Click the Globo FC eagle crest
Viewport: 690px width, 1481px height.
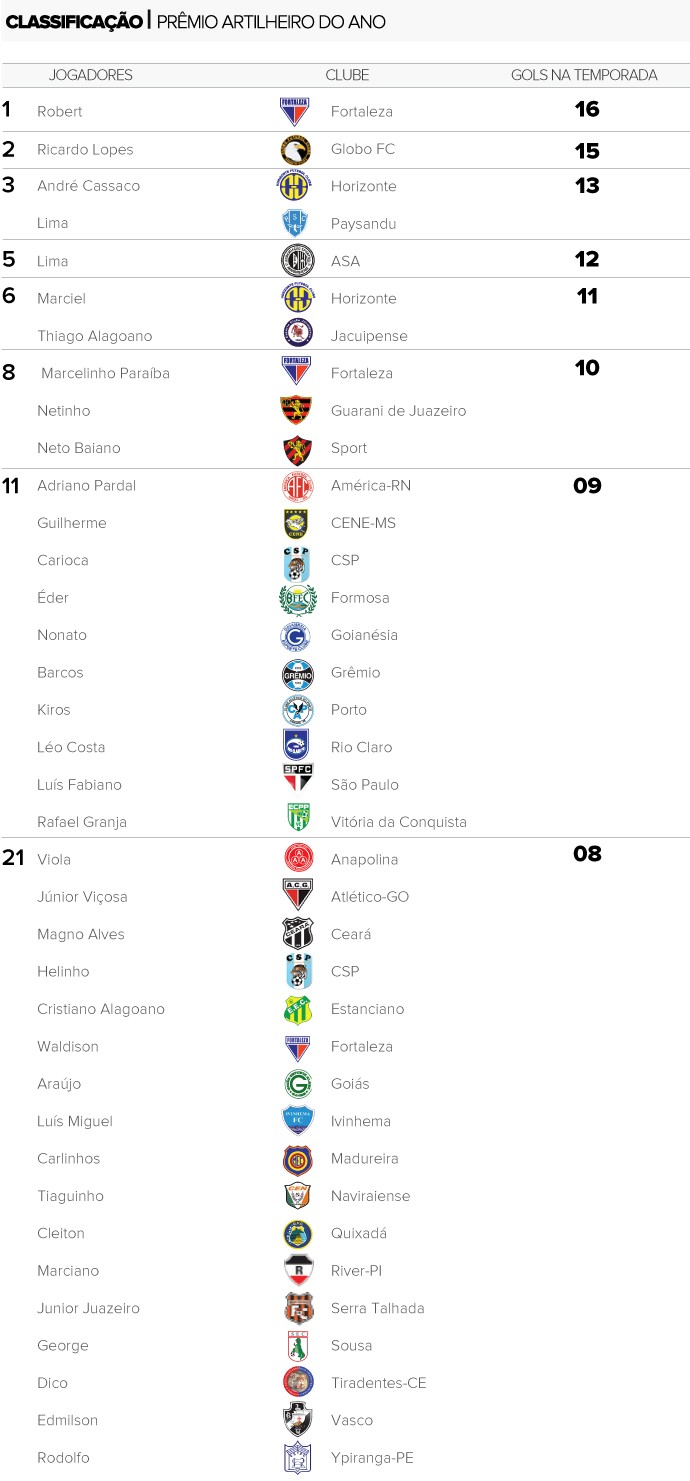(297, 150)
